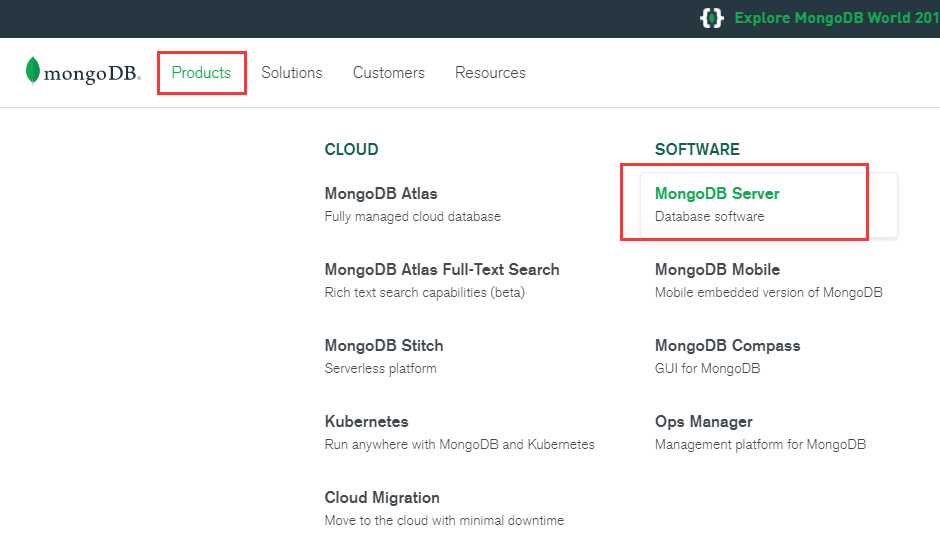Click 'Database software' description text

(x=709, y=216)
